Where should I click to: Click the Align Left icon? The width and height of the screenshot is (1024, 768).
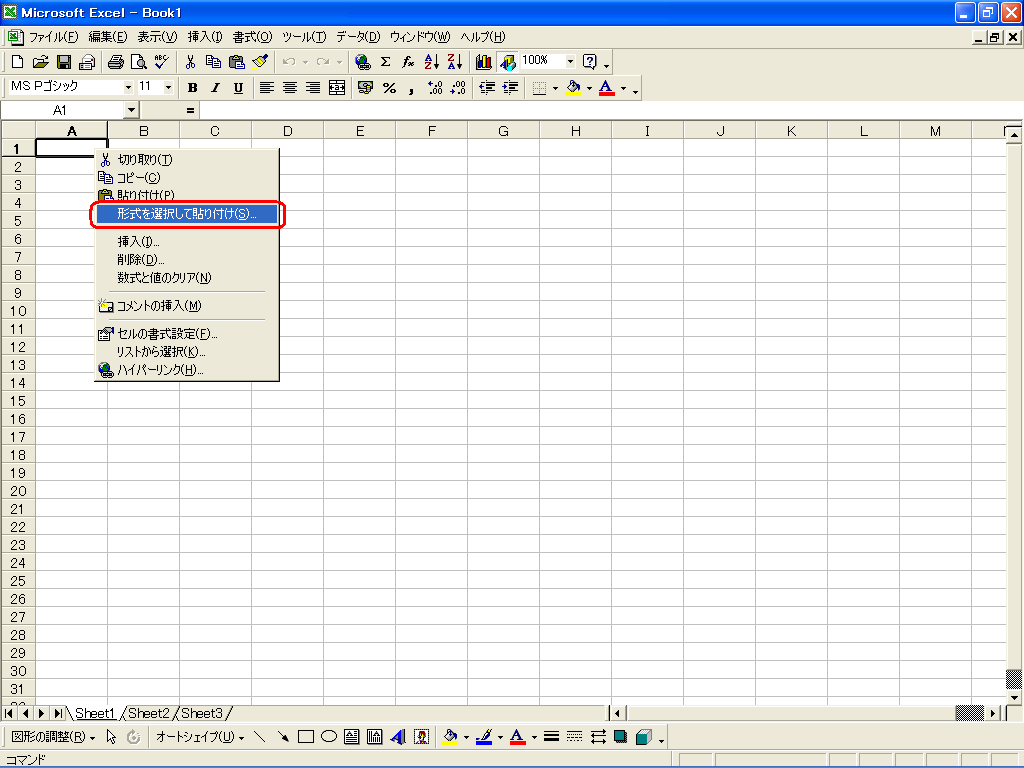(x=266, y=88)
